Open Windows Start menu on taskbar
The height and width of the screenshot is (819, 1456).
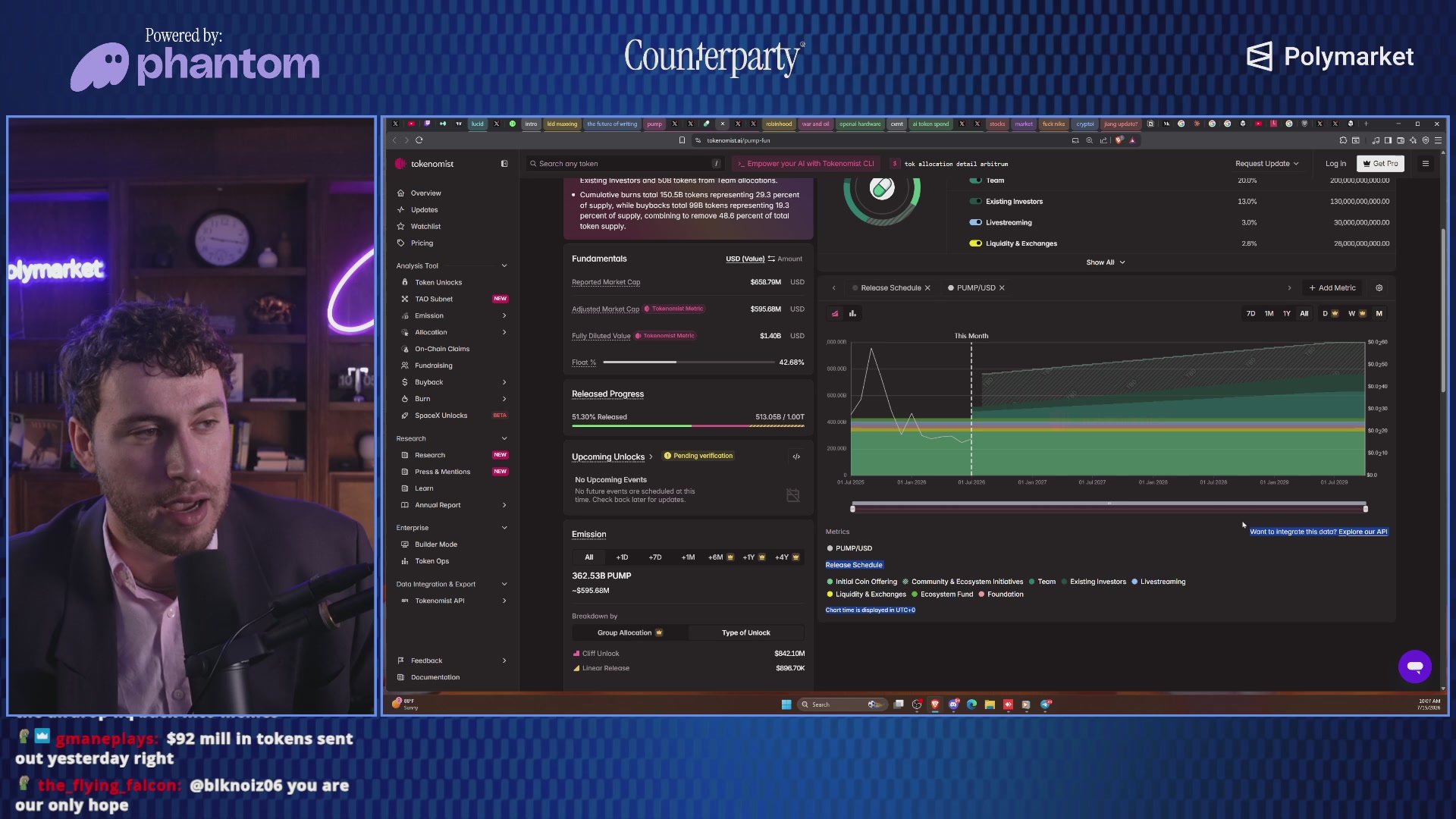click(x=786, y=704)
